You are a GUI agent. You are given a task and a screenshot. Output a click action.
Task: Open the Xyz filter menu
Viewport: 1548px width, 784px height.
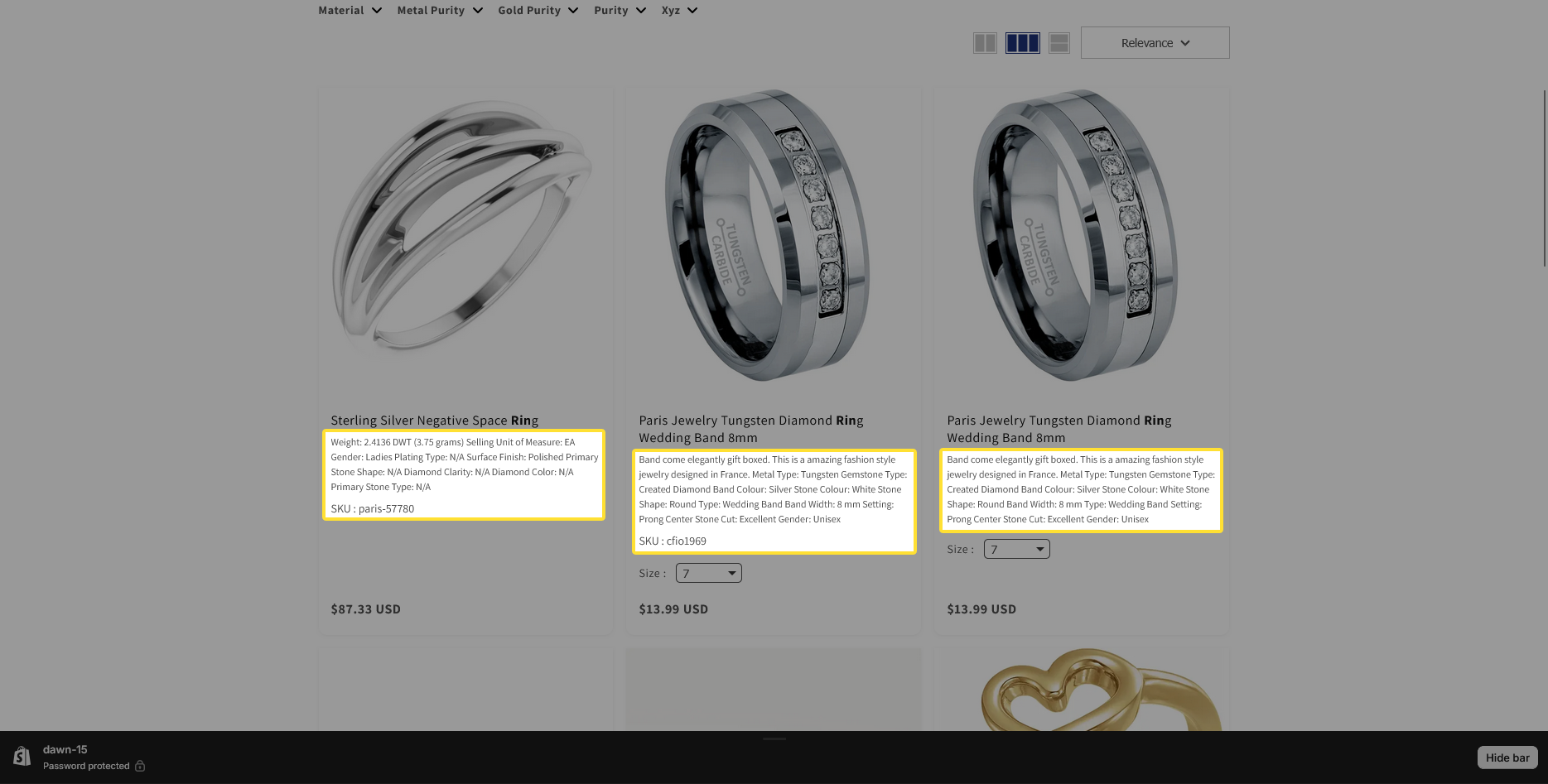[680, 10]
